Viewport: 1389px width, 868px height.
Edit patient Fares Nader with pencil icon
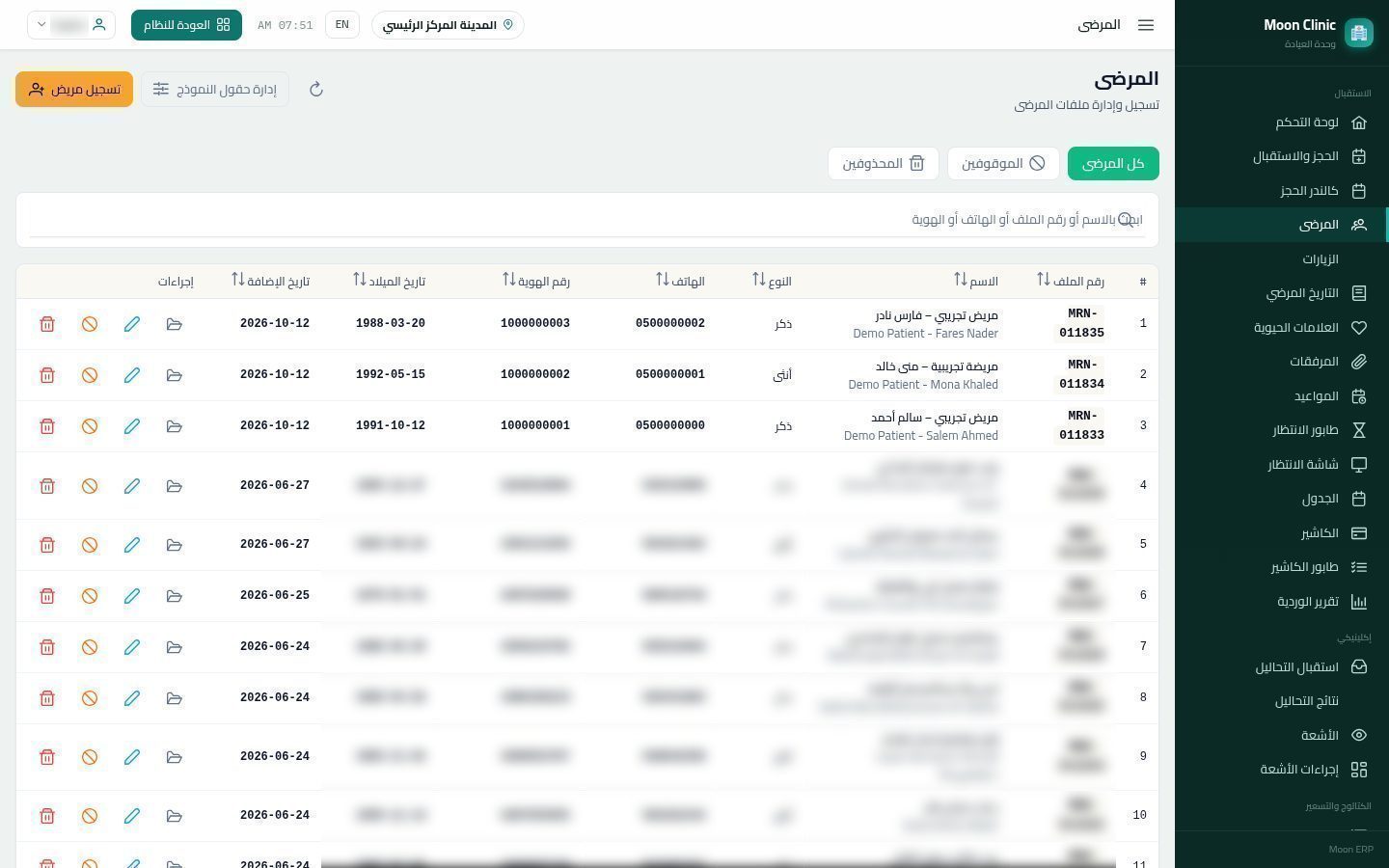click(x=132, y=324)
